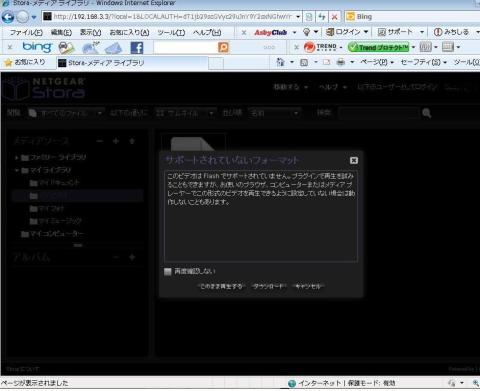Screen dimensions: 480x391
Task: Click the mail envelope icon on Bing toolbar
Action: click(x=113, y=48)
